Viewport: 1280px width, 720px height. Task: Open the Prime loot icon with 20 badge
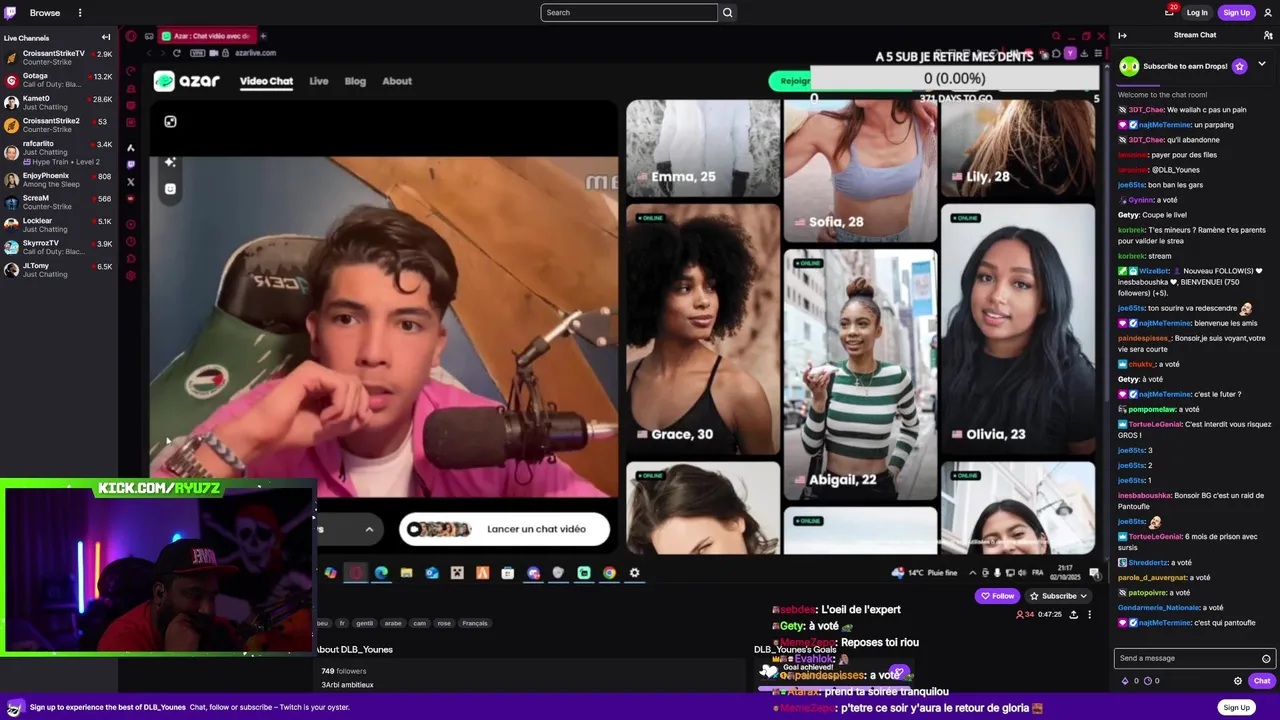1169,12
